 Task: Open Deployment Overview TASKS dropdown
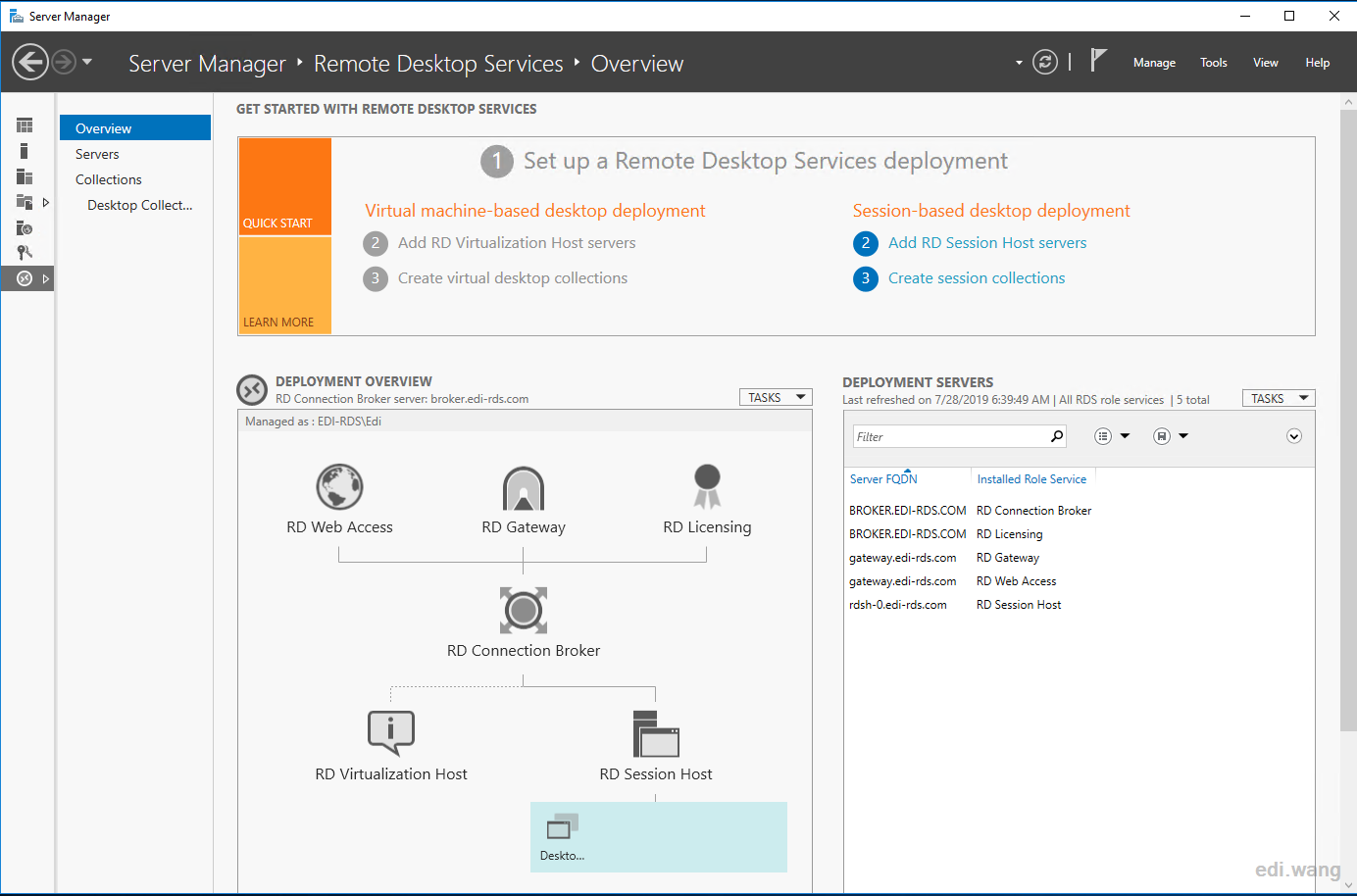click(776, 397)
